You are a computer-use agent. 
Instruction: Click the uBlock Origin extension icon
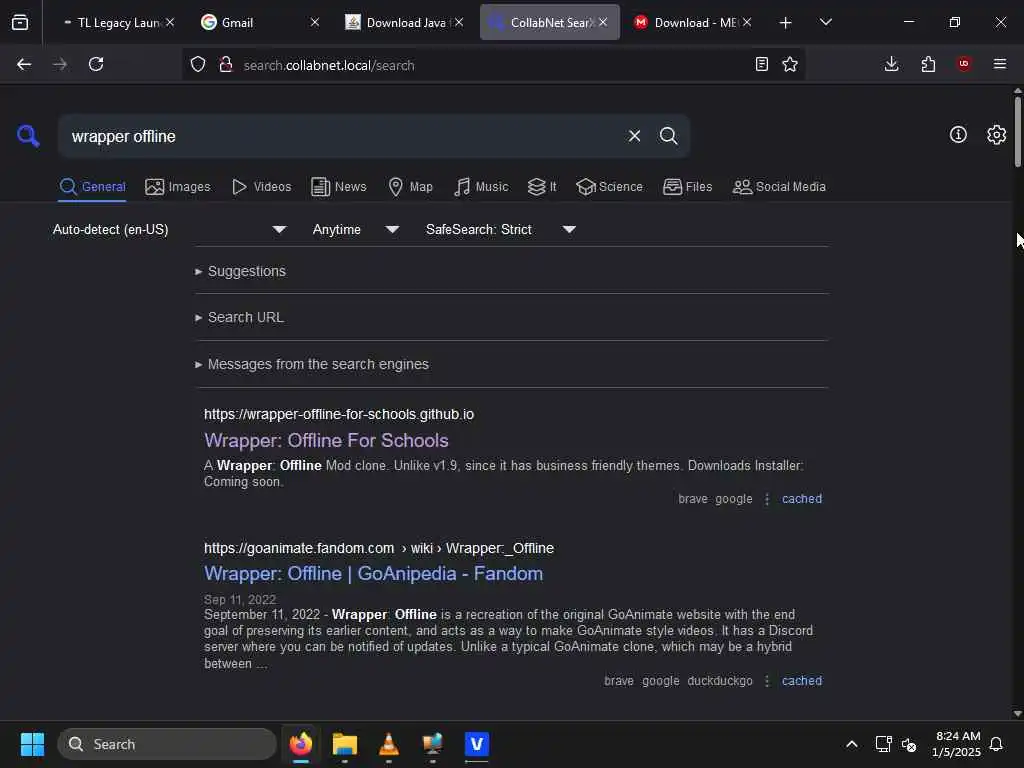[x=964, y=63]
